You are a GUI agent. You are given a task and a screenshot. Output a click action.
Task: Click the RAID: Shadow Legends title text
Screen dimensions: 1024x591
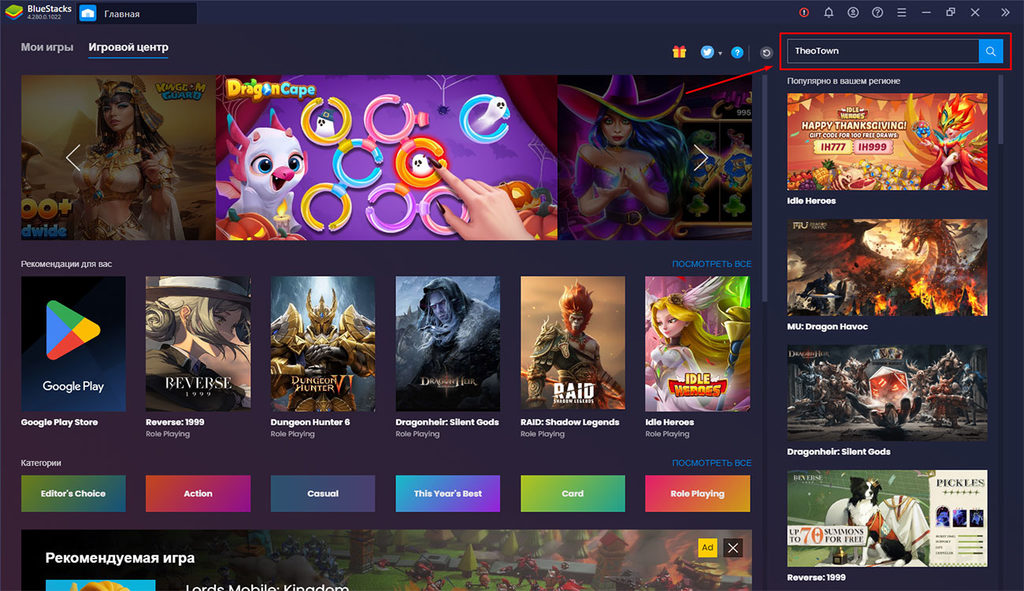[x=569, y=422]
